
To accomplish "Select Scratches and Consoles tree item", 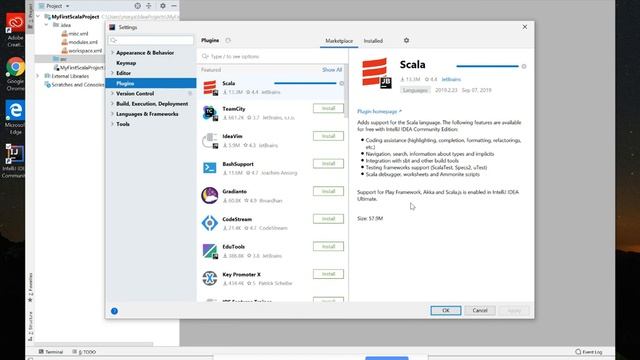I will tap(74, 85).
